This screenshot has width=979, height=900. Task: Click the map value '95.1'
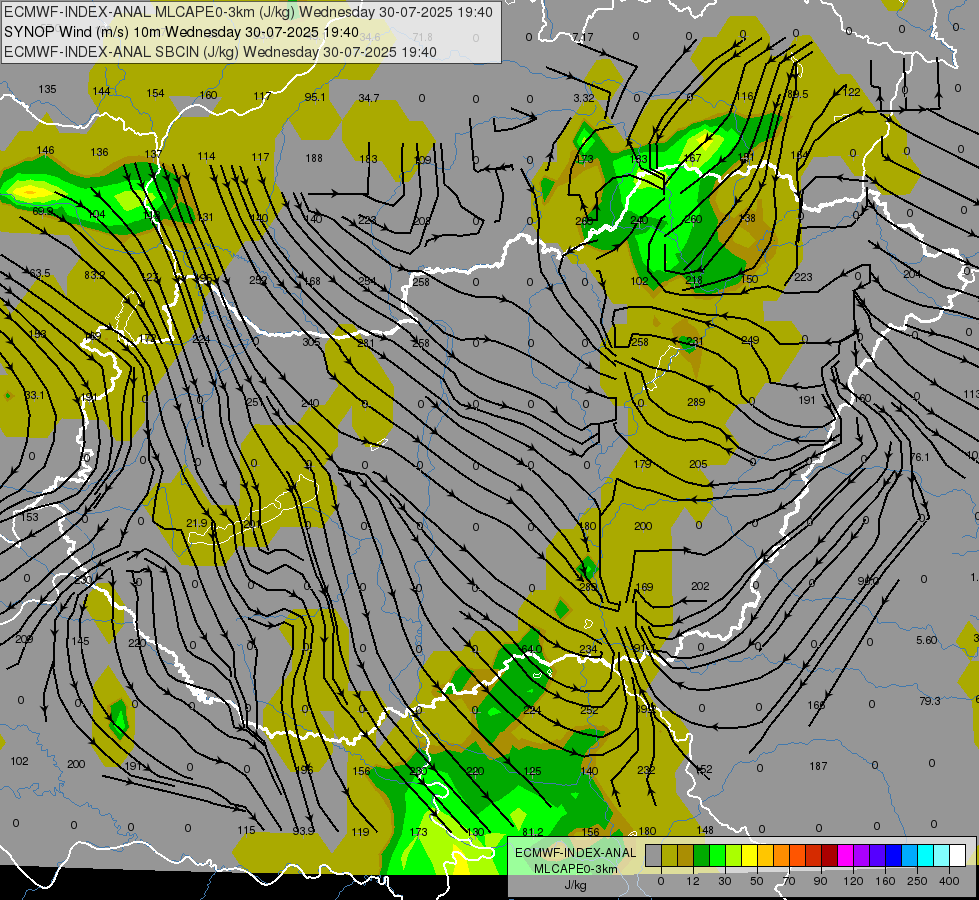(315, 97)
